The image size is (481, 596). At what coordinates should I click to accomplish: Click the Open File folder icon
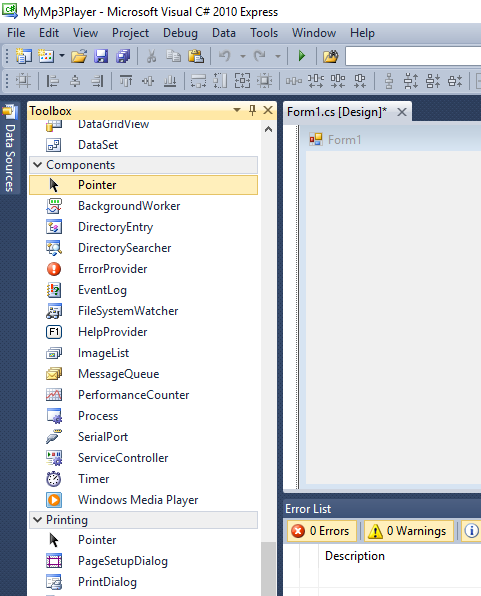coord(79,56)
